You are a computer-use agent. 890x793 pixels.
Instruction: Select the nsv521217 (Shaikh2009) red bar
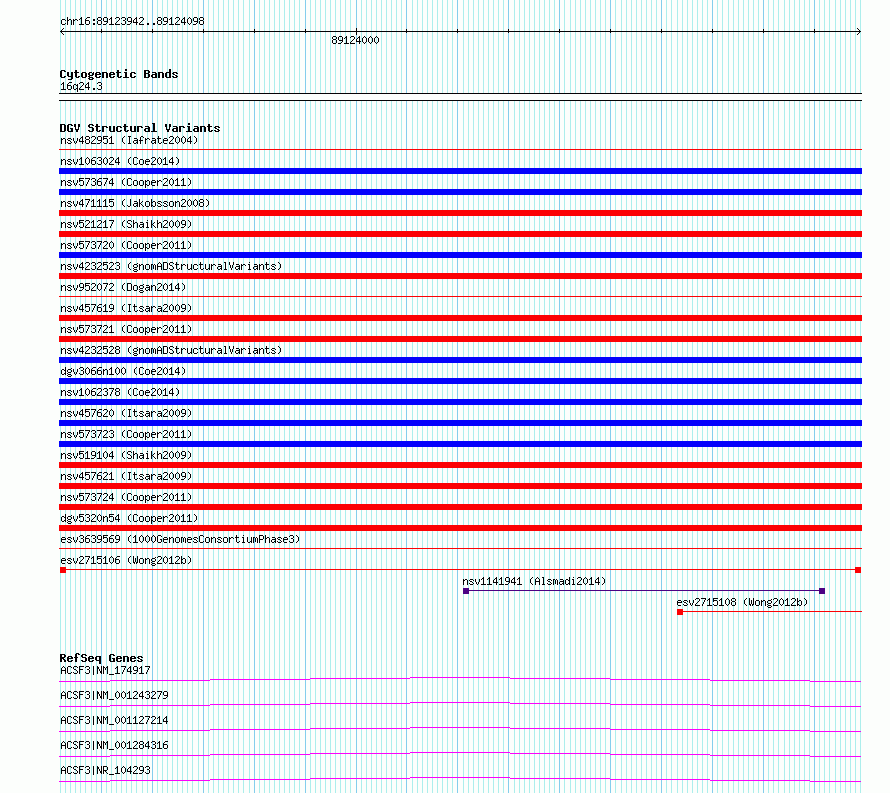(460, 234)
